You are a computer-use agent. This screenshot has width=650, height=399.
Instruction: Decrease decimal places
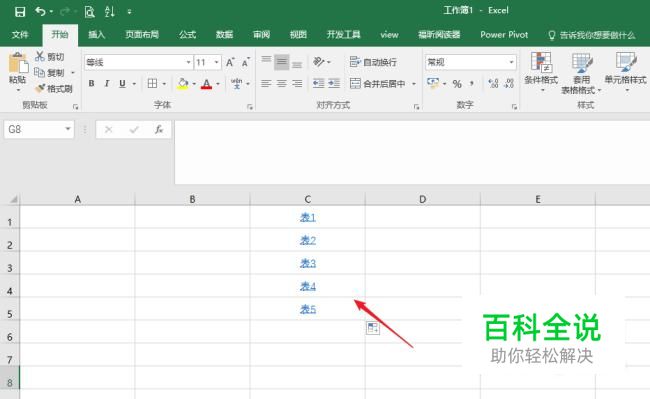(509, 84)
